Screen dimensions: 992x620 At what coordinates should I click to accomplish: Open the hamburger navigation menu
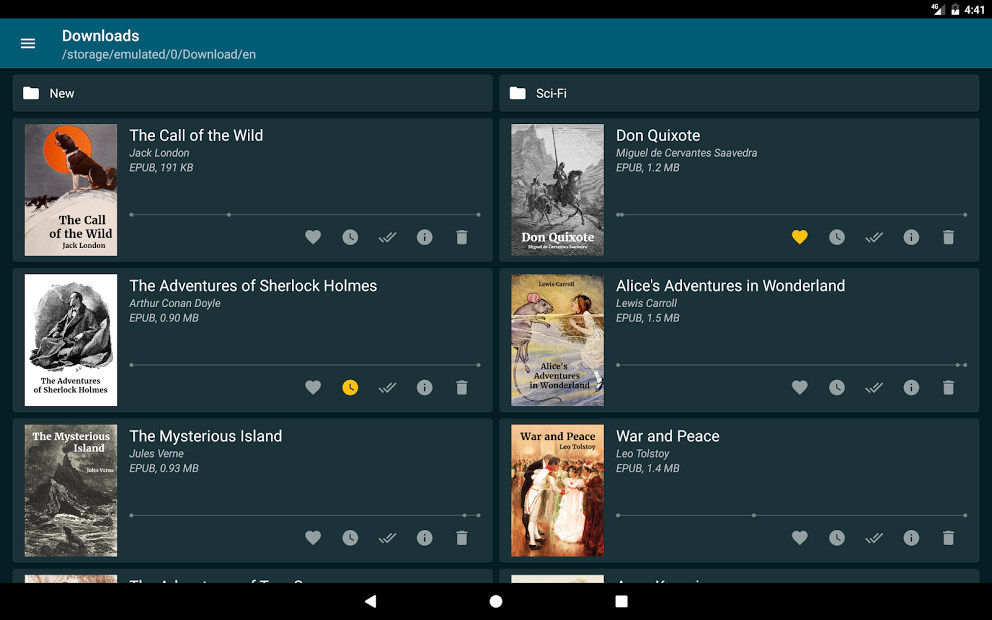(28, 44)
